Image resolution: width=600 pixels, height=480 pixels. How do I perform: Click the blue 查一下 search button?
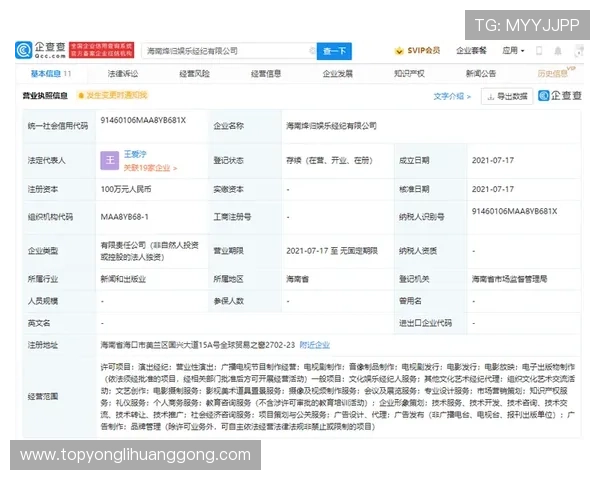[334, 51]
